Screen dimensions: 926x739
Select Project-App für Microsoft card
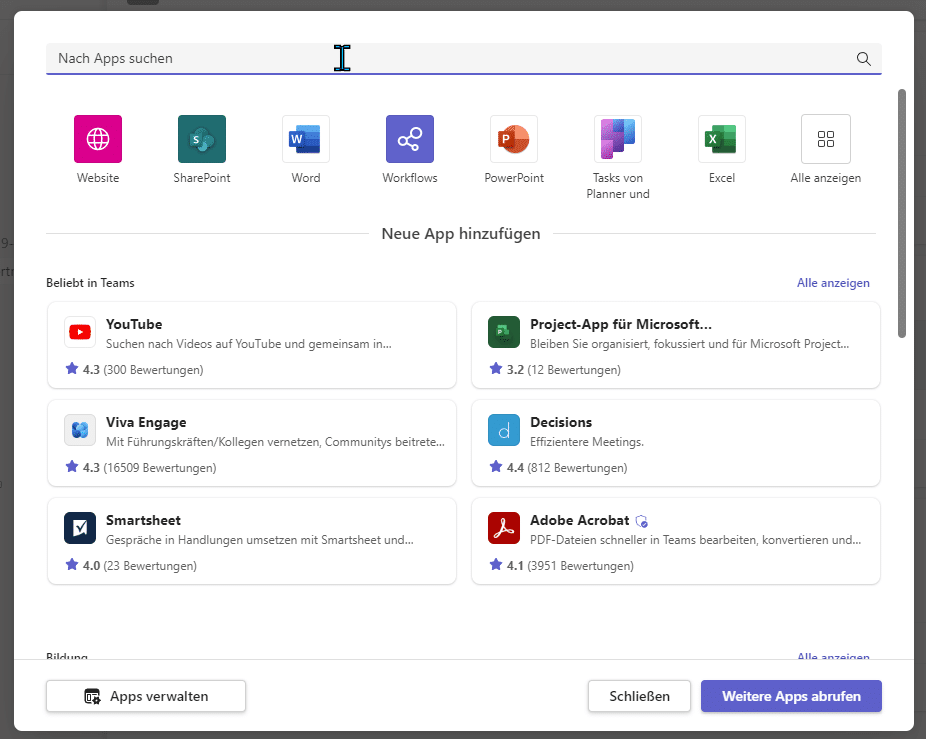pyautogui.click(x=675, y=345)
